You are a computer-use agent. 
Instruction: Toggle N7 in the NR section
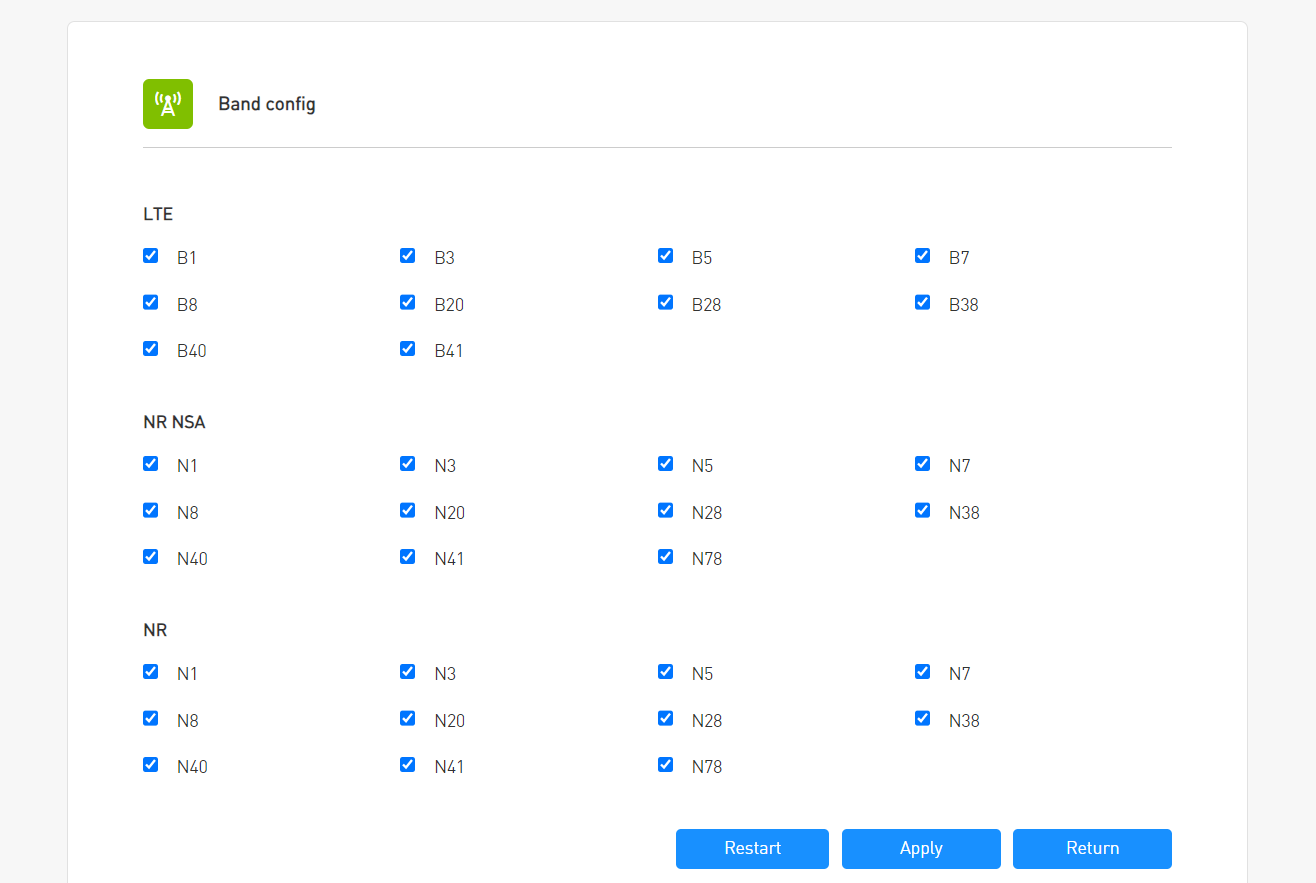(x=923, y=672)
